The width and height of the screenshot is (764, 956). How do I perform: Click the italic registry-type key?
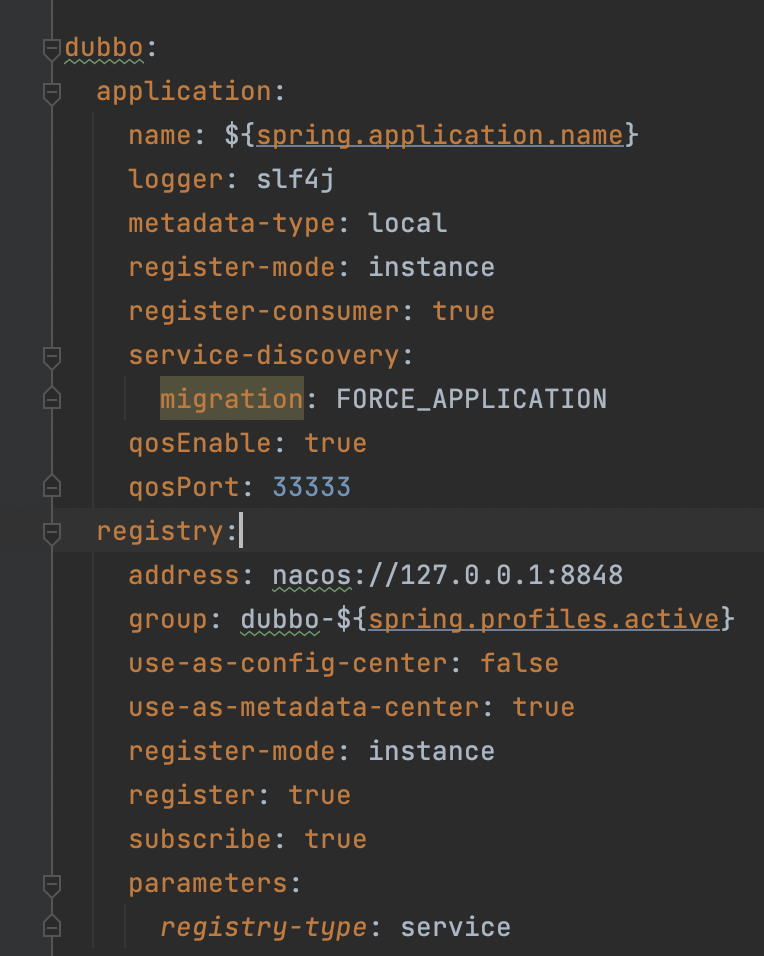click(x=263, y=927)
